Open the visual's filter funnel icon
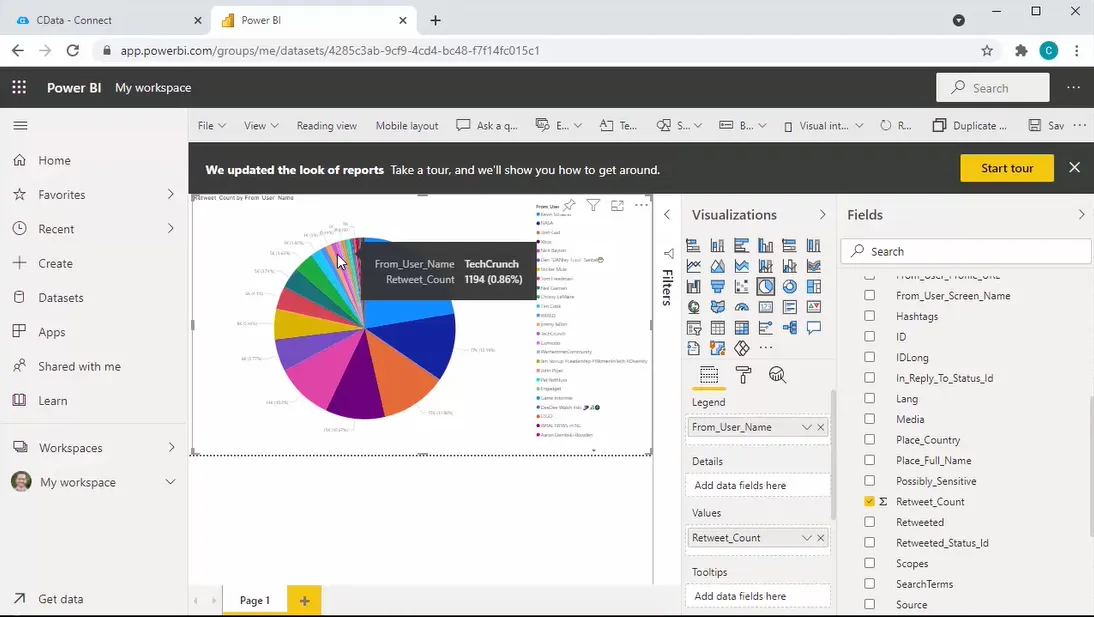The width and height of the screenshot is (1094, 617). pos(594,205)
